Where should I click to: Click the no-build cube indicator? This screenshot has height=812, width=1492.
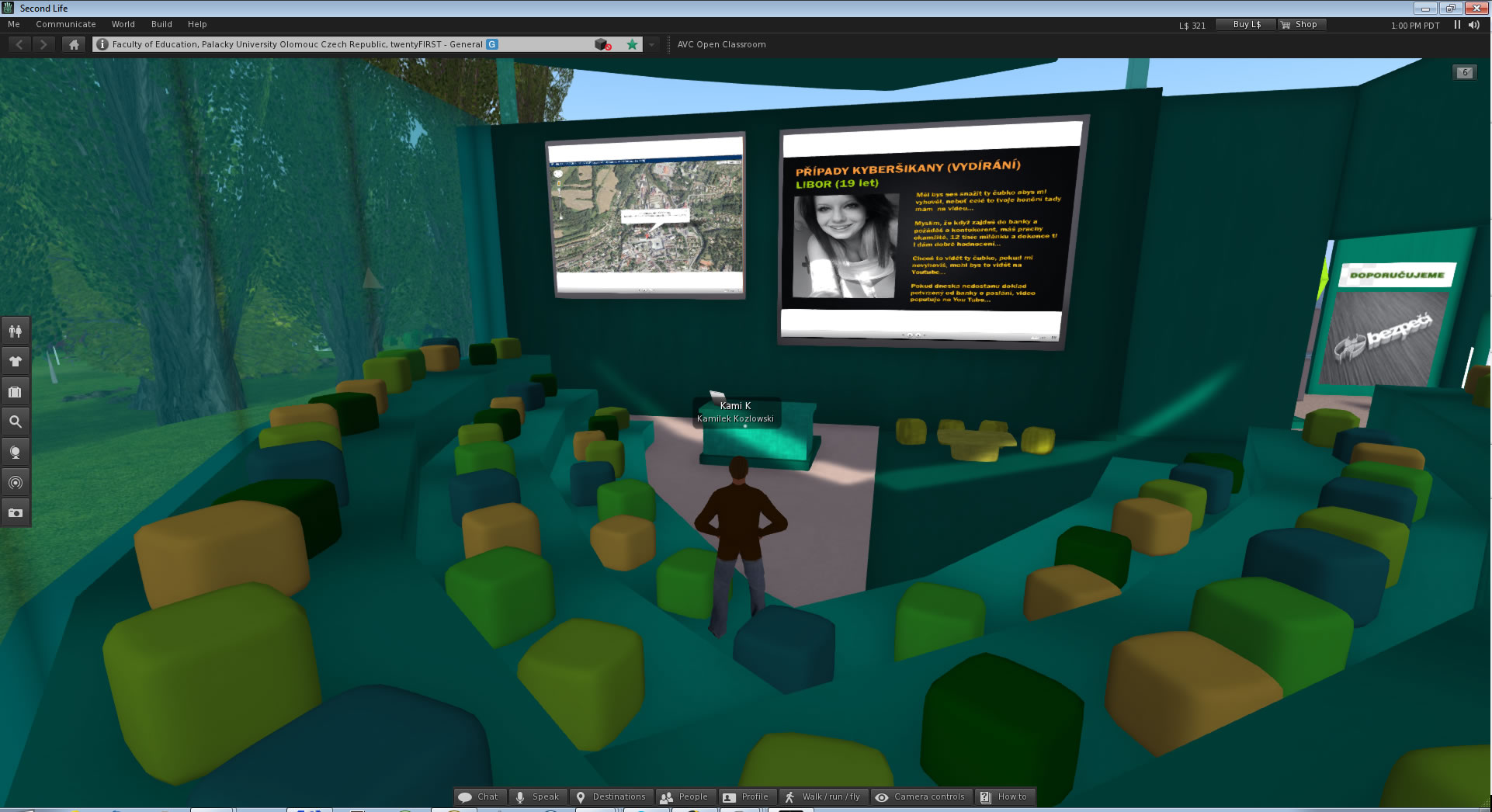[x=602, y=44]
